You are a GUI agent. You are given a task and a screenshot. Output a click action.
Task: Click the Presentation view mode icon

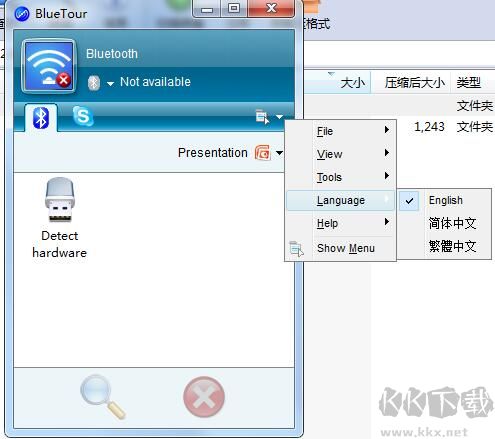263,153
